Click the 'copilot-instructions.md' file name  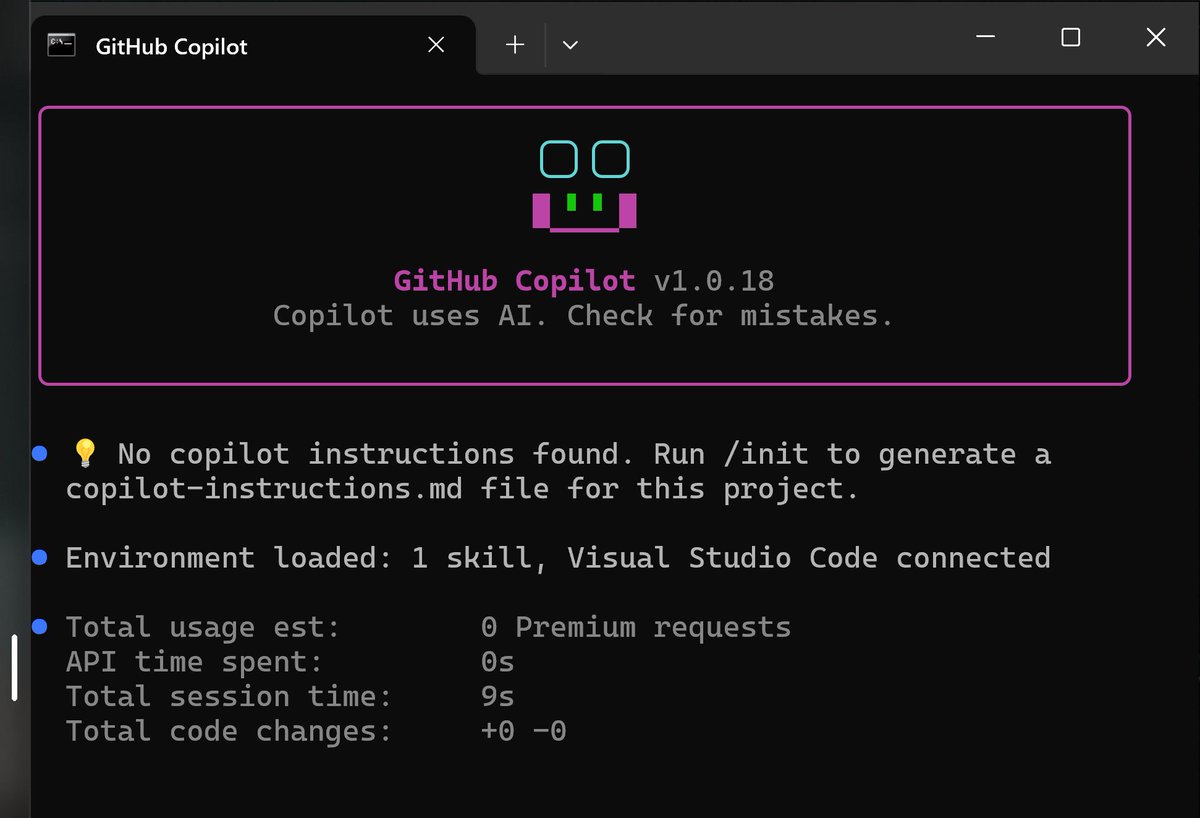264,489
